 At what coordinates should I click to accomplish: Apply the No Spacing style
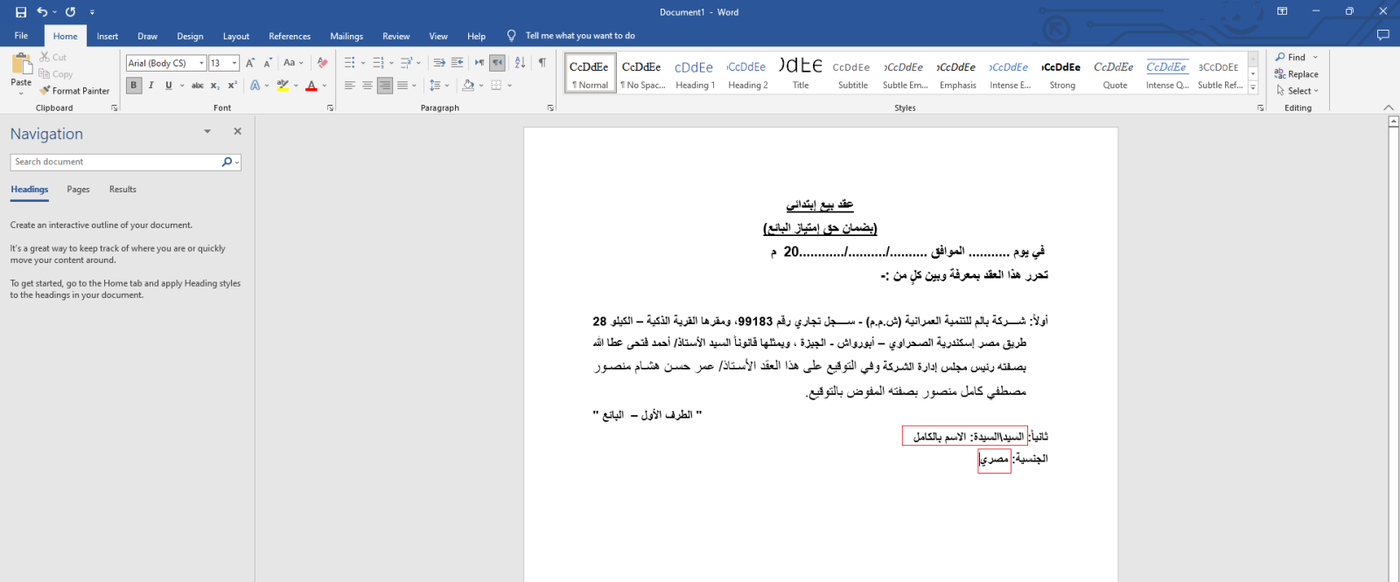[x=642, y=74]
